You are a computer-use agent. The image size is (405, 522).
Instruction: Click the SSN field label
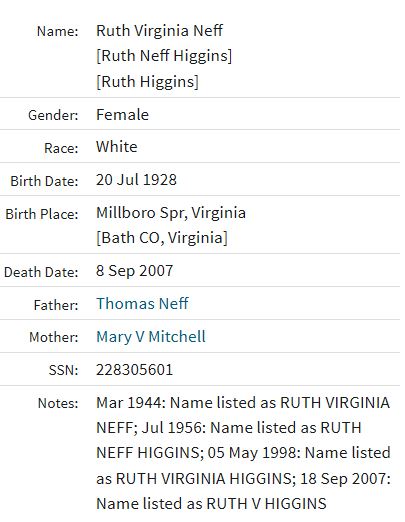click(x=63, y=370)
